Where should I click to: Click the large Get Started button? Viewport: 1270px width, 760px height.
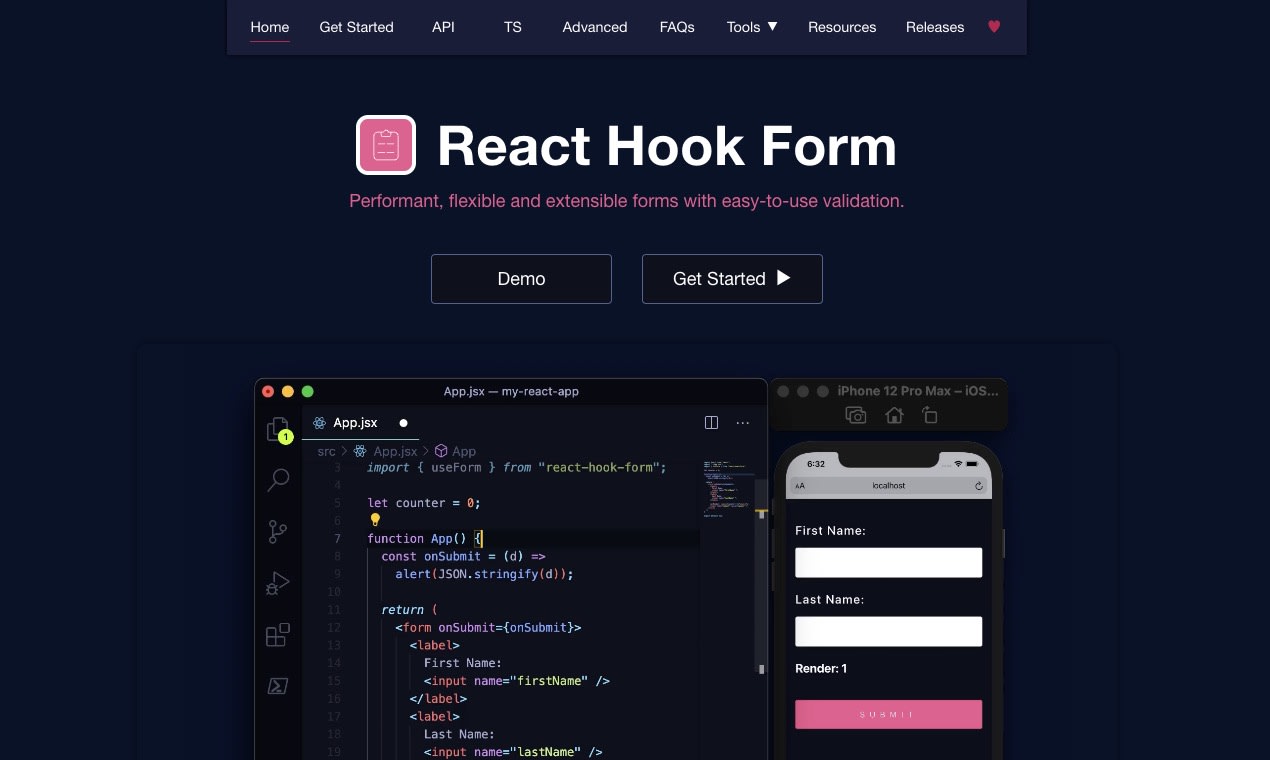[732, 279]
